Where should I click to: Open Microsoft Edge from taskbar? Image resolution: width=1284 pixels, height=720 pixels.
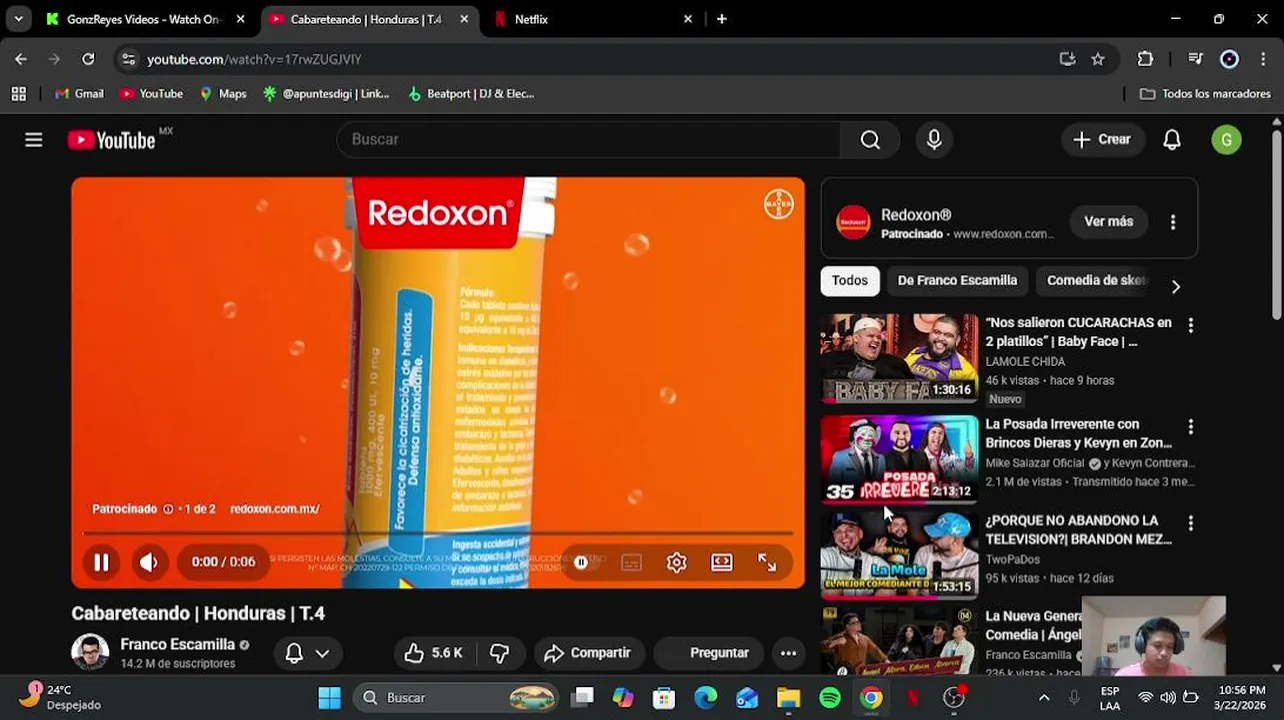click(x=706, y=698)
